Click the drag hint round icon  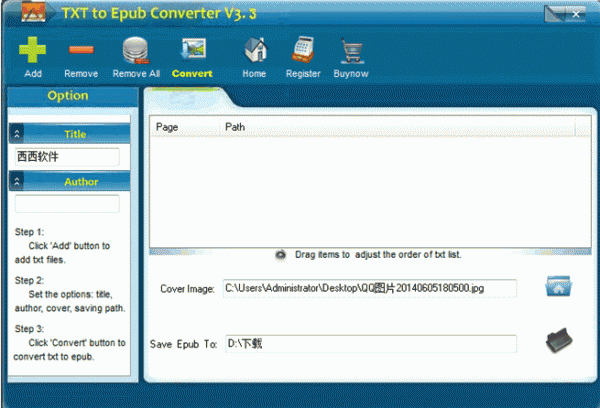281,255
